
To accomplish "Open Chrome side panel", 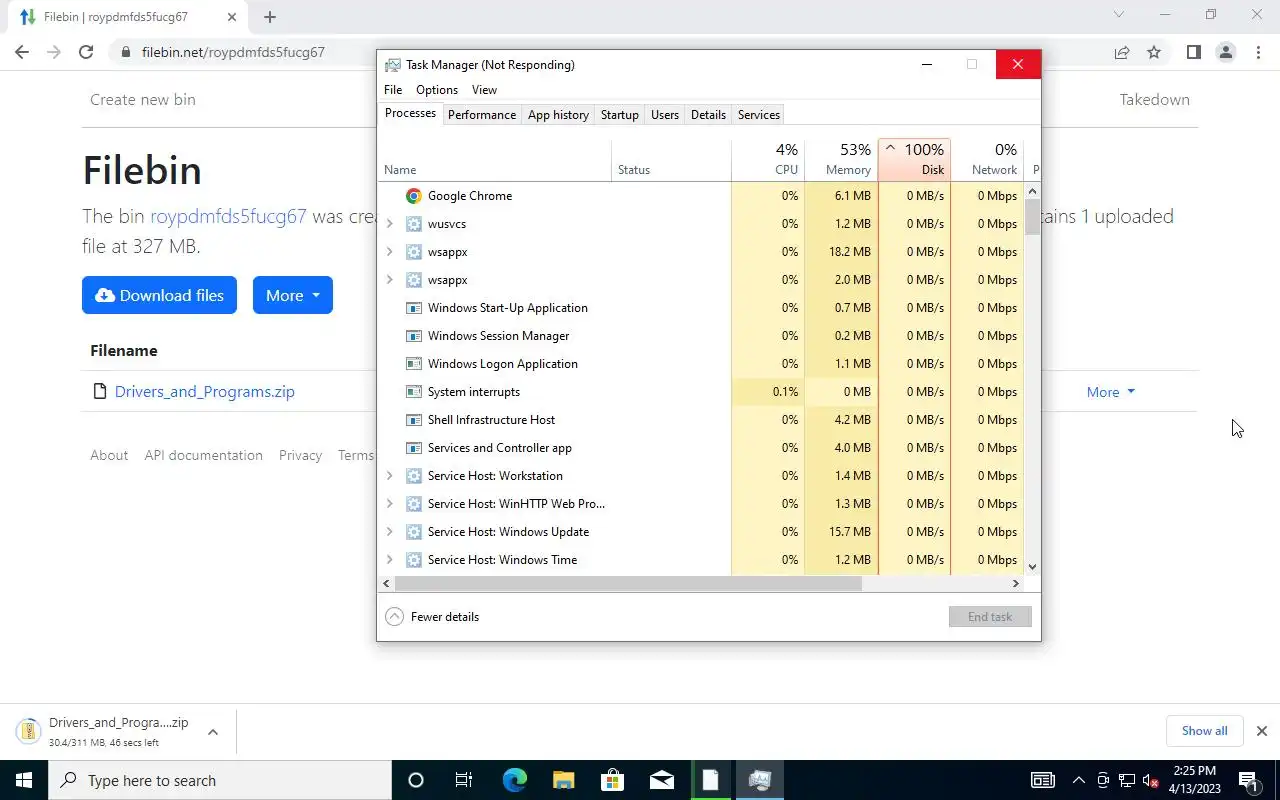I will point(1193,52).
